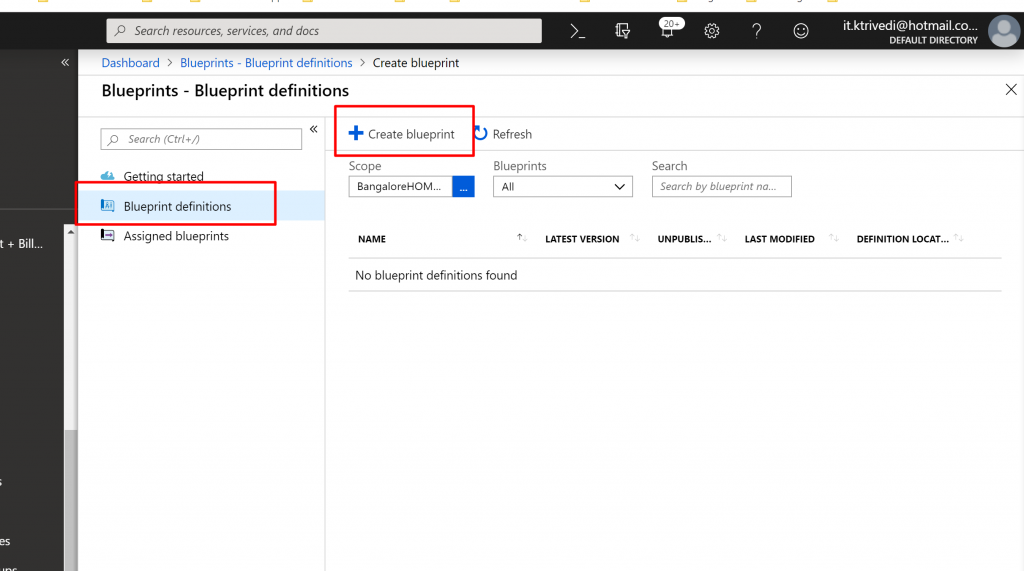Sort by the NAME column header
The image size is (1024, 571).
point(372,239)
